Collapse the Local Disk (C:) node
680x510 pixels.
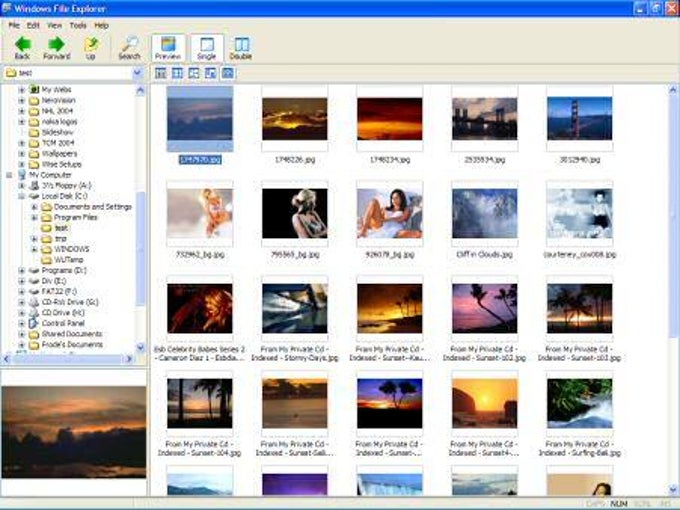[21, 196]
